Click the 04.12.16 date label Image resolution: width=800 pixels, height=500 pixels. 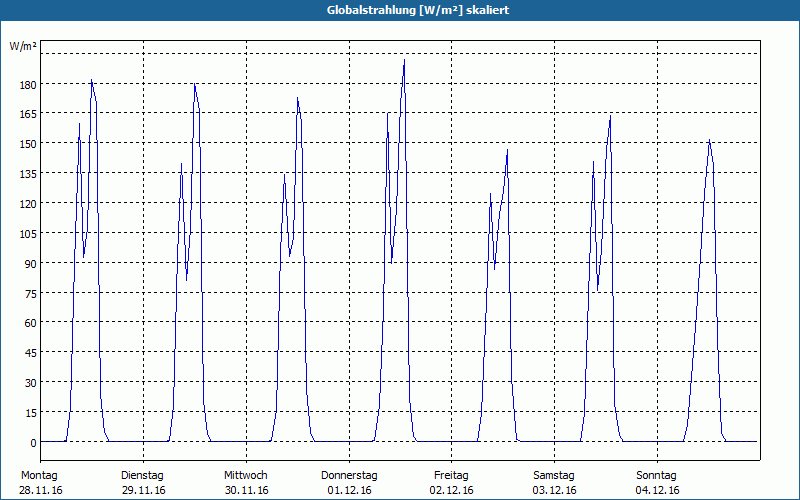(657, 490)
